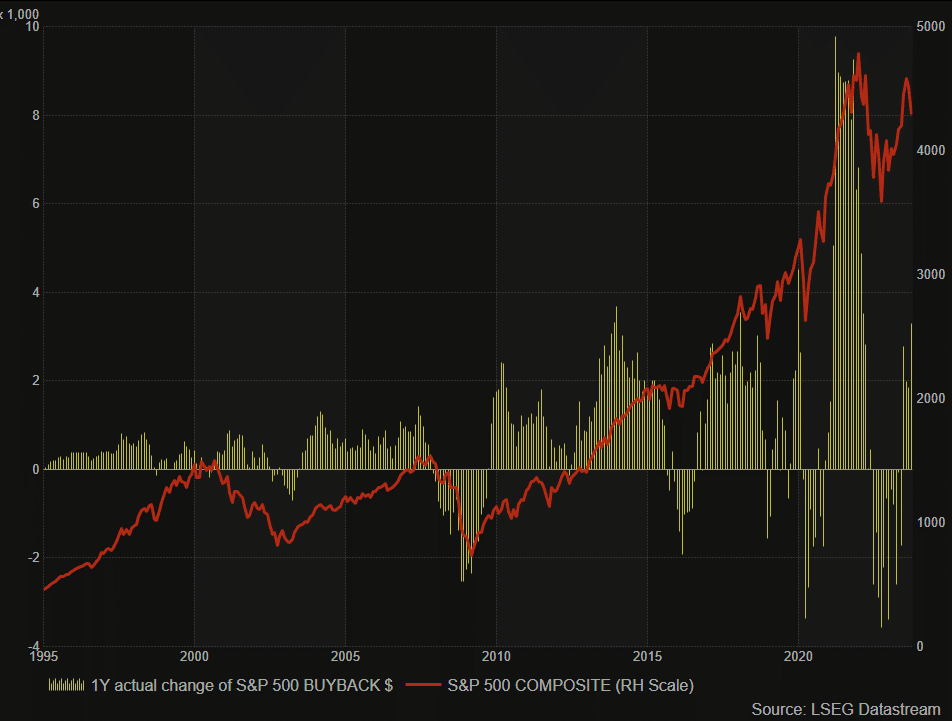Click the 1000 tick on right axis
The image size is (952, 721).
click(x=931, y=522)
